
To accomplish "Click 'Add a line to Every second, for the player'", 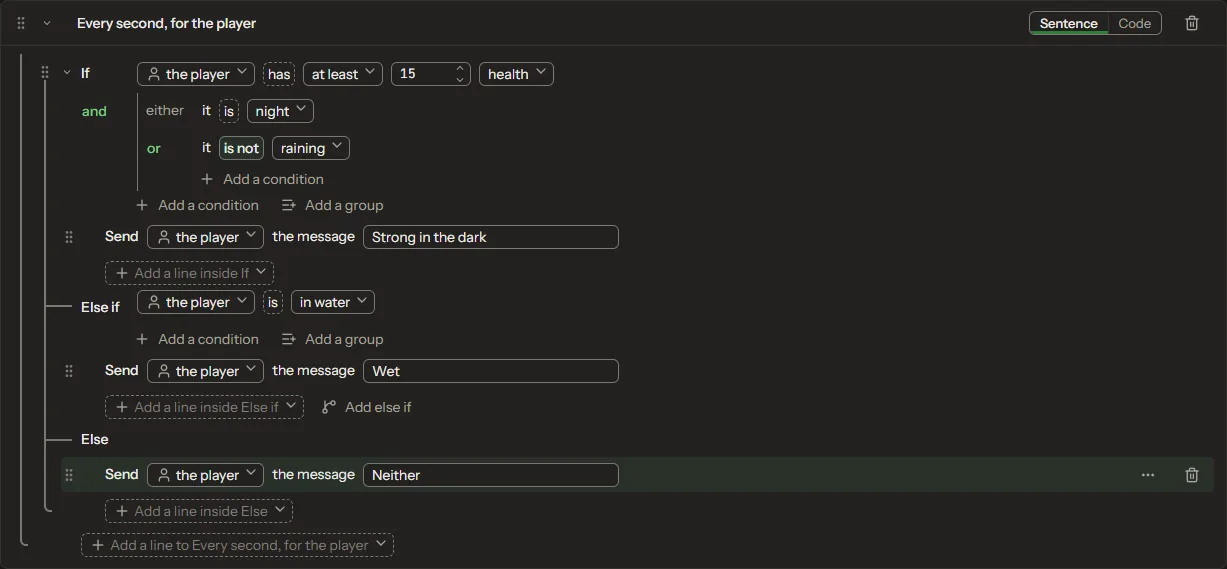I will [237, 545].
